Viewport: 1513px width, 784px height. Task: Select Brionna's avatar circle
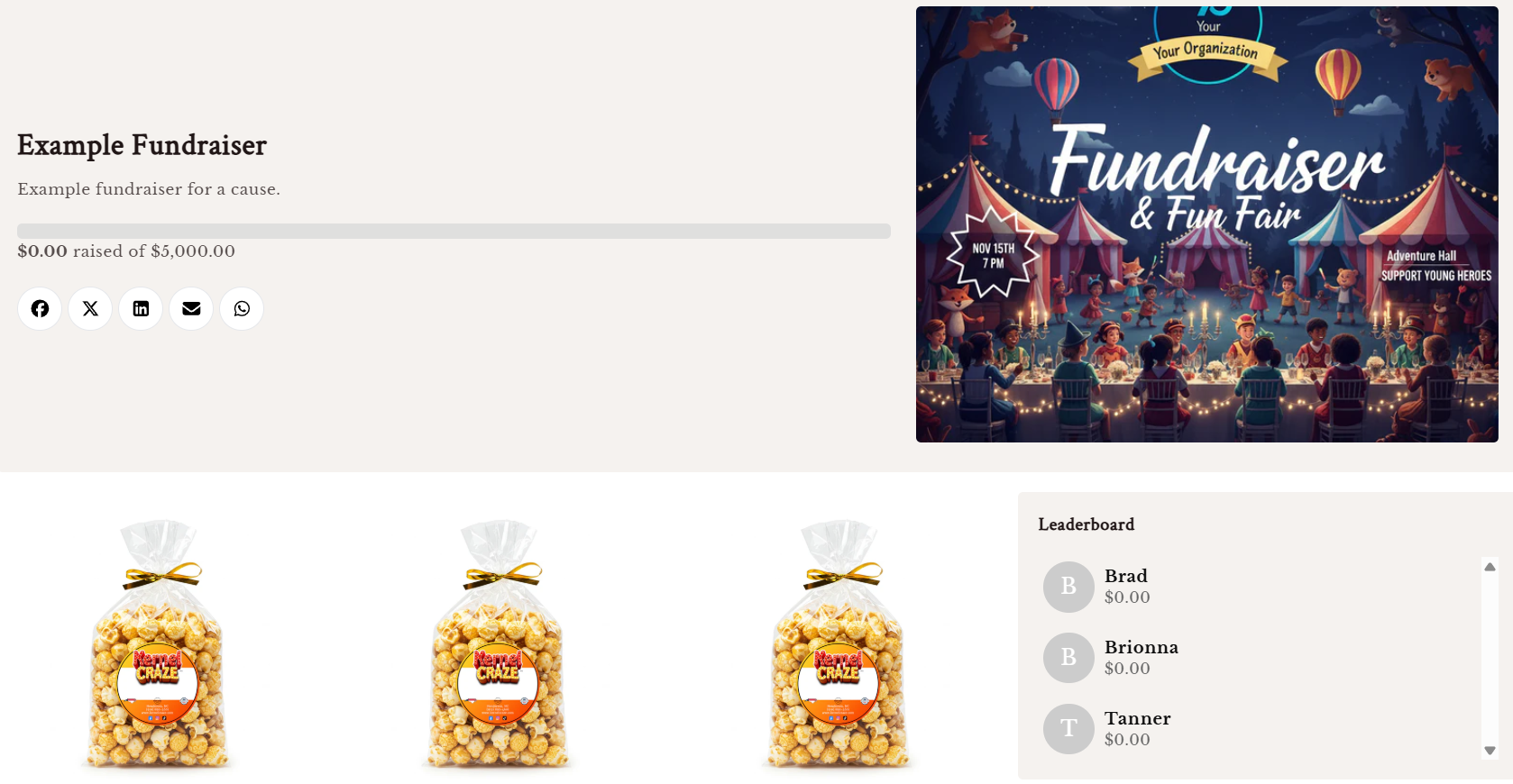pos(1068,658)
